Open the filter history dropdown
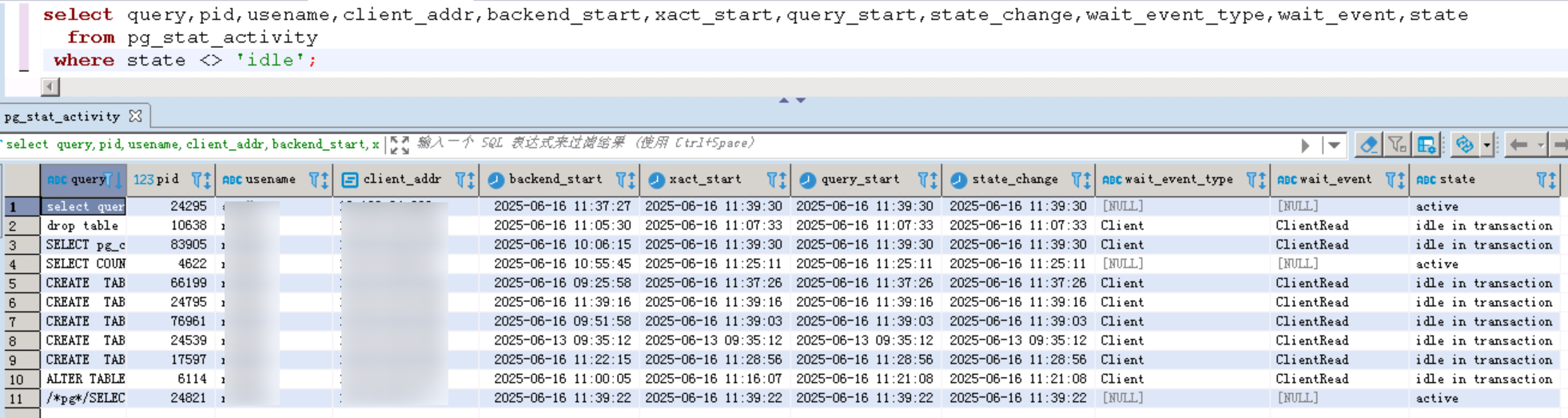 pyautogui.click(x=1334, y=145)
